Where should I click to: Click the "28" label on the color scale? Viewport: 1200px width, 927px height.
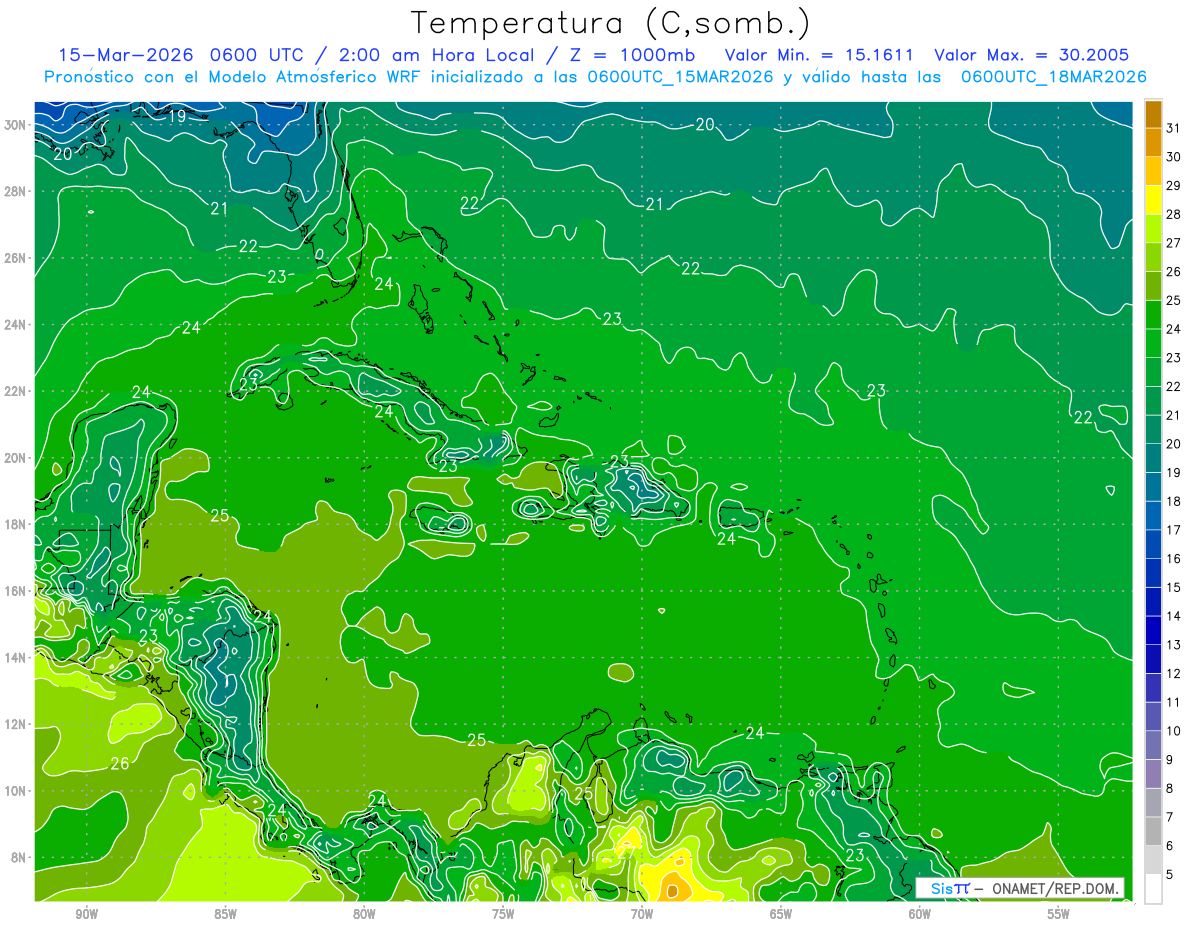[x=1174, y=213]
